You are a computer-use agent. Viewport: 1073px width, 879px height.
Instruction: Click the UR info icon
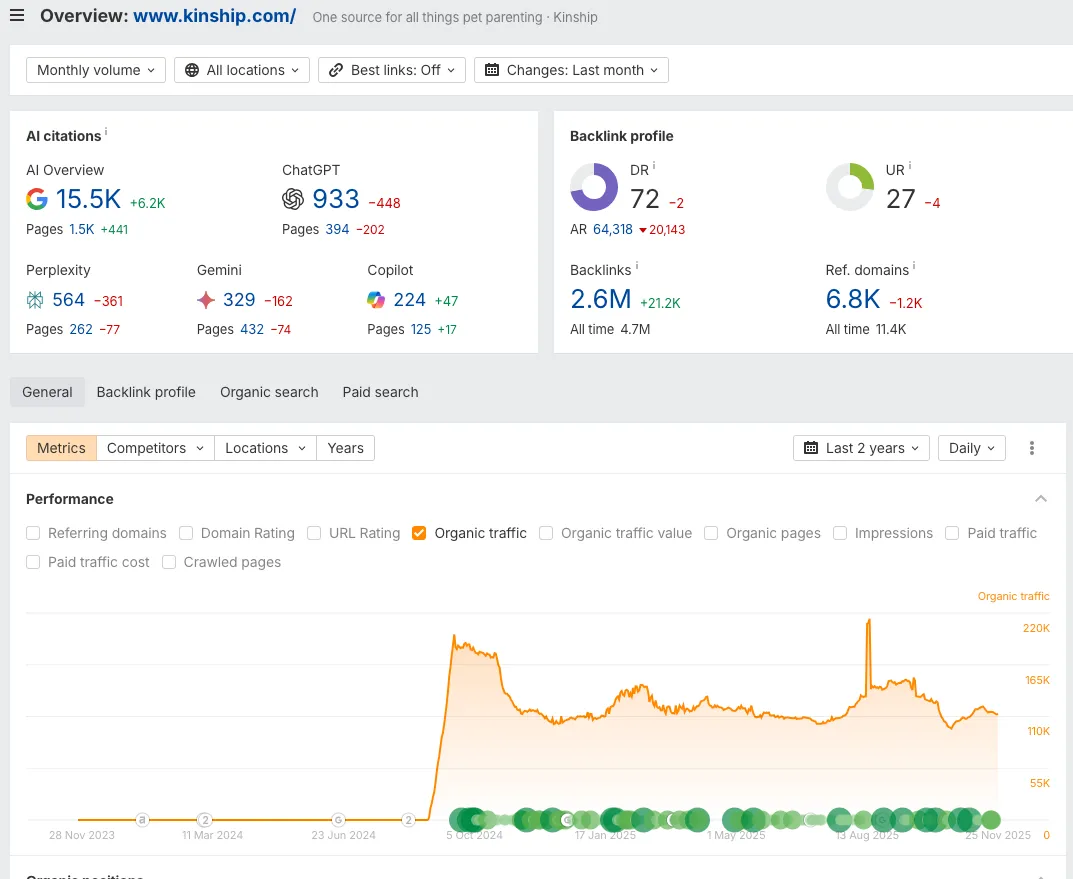909,166
